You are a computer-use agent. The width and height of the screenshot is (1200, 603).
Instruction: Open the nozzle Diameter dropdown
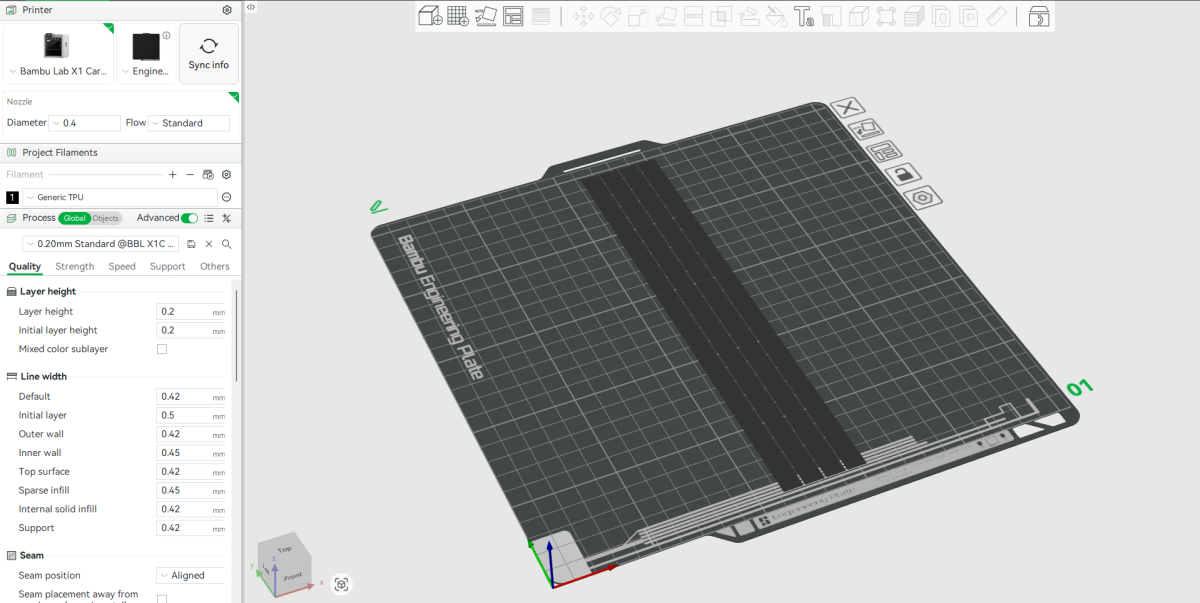click(x=84, y=123)
